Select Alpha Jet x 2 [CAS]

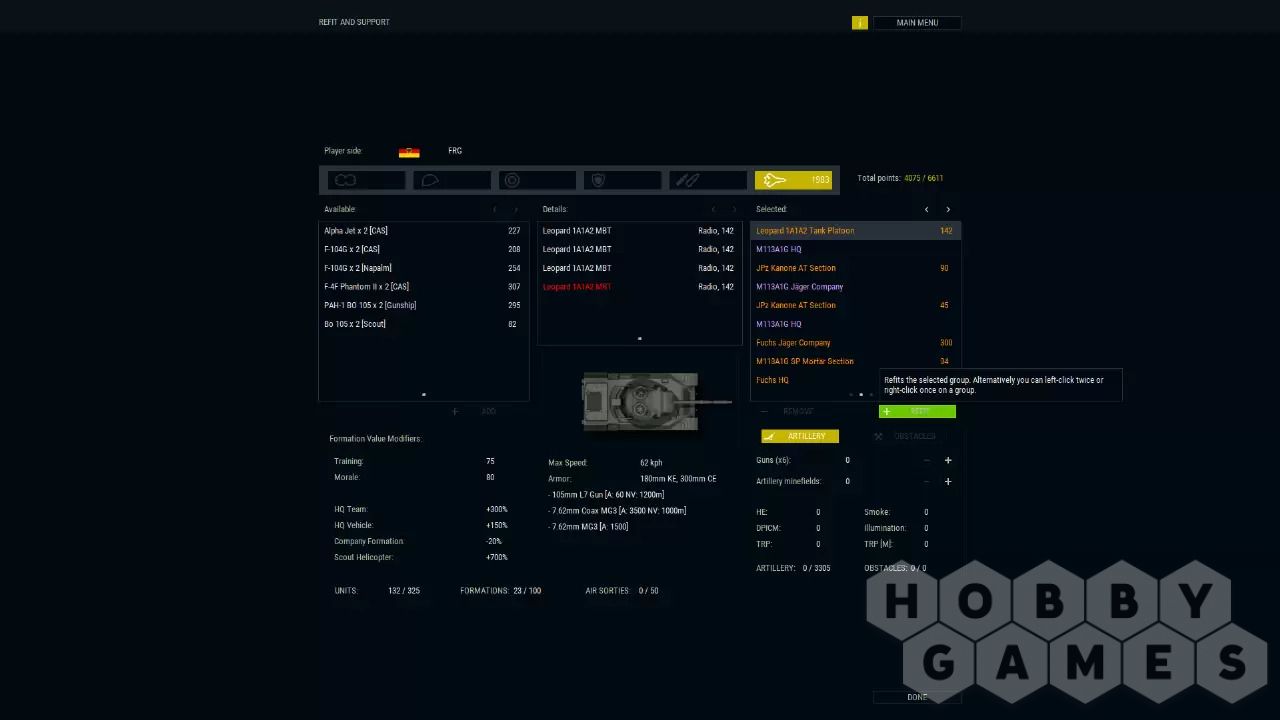coord(423,231)
